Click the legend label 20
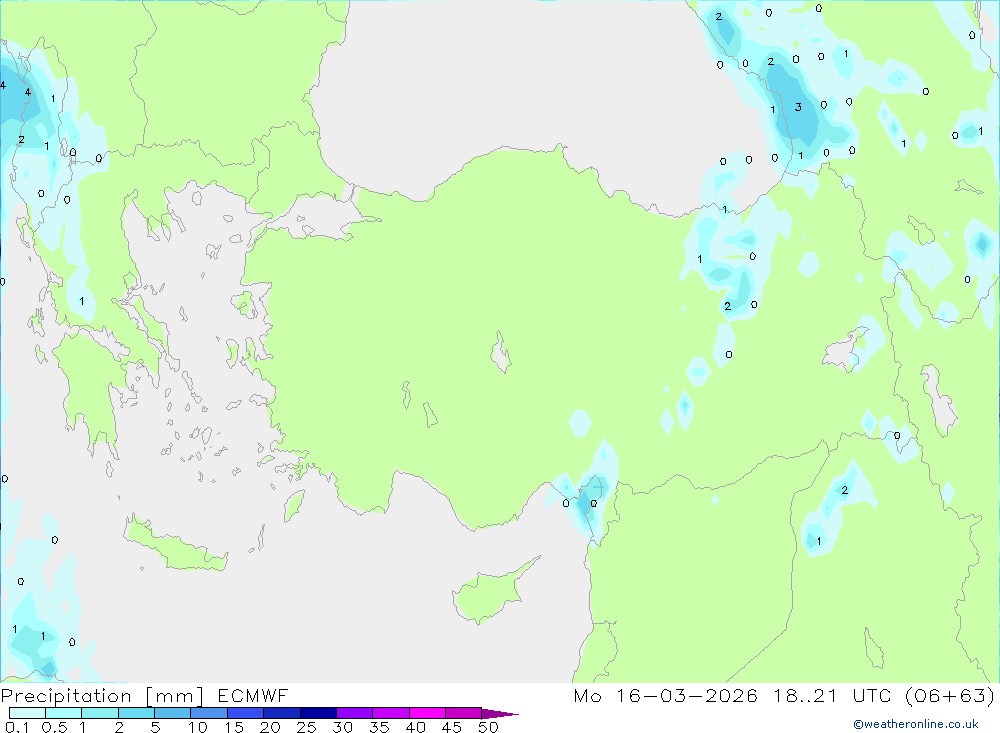This screenshot has width=1000, height=733. click(270, 727)
